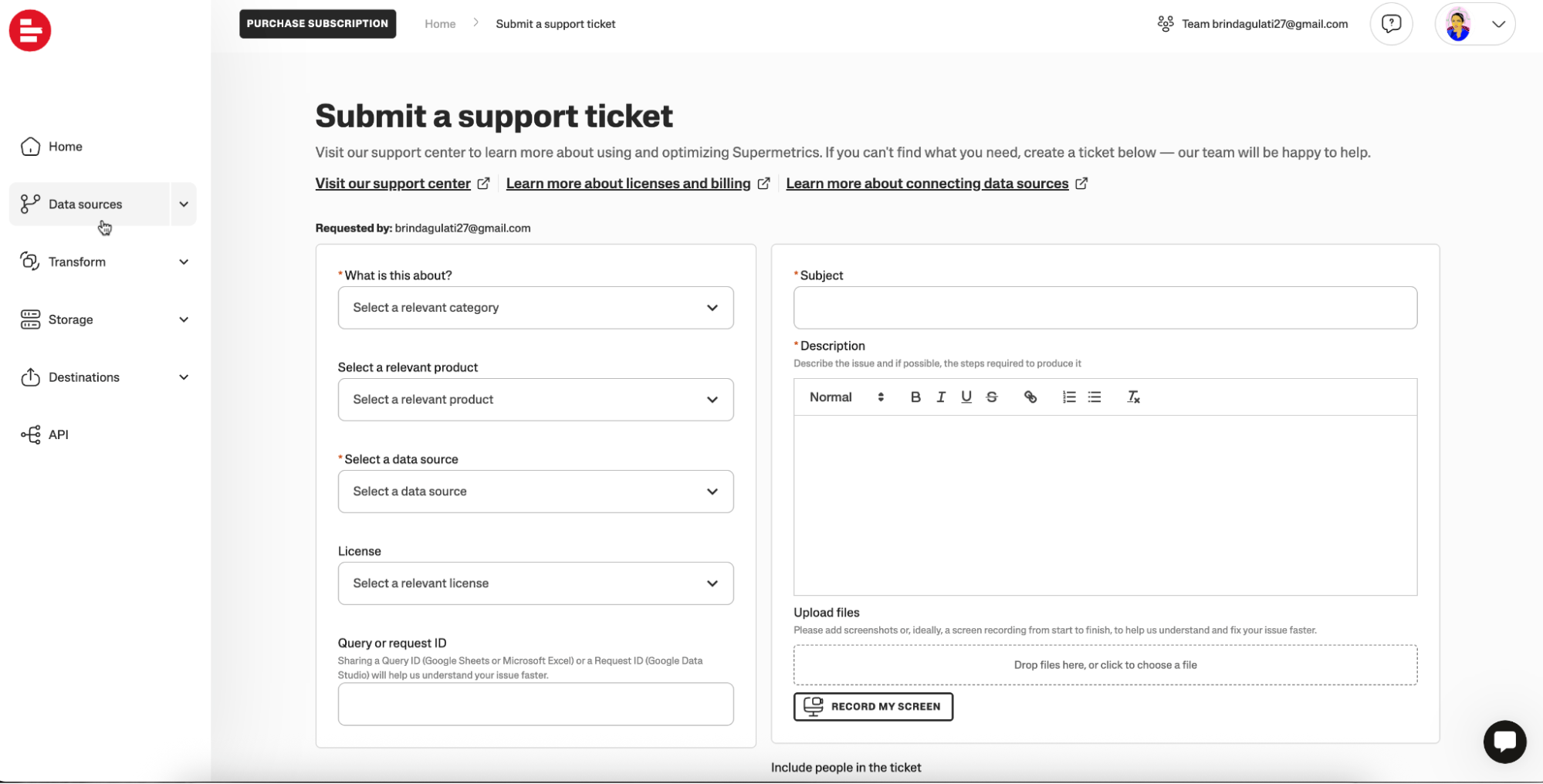
Task: Click the external link icon after connecting data sources
Action: click(x=1081, y=183)
